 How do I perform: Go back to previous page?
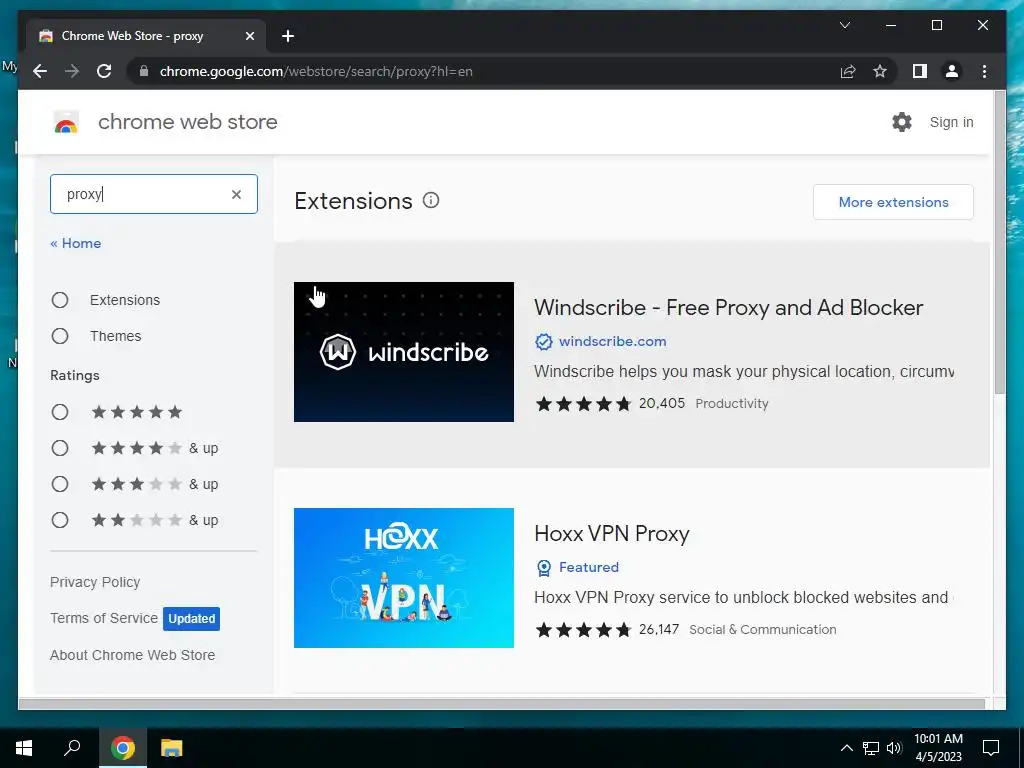coord(40,71)
